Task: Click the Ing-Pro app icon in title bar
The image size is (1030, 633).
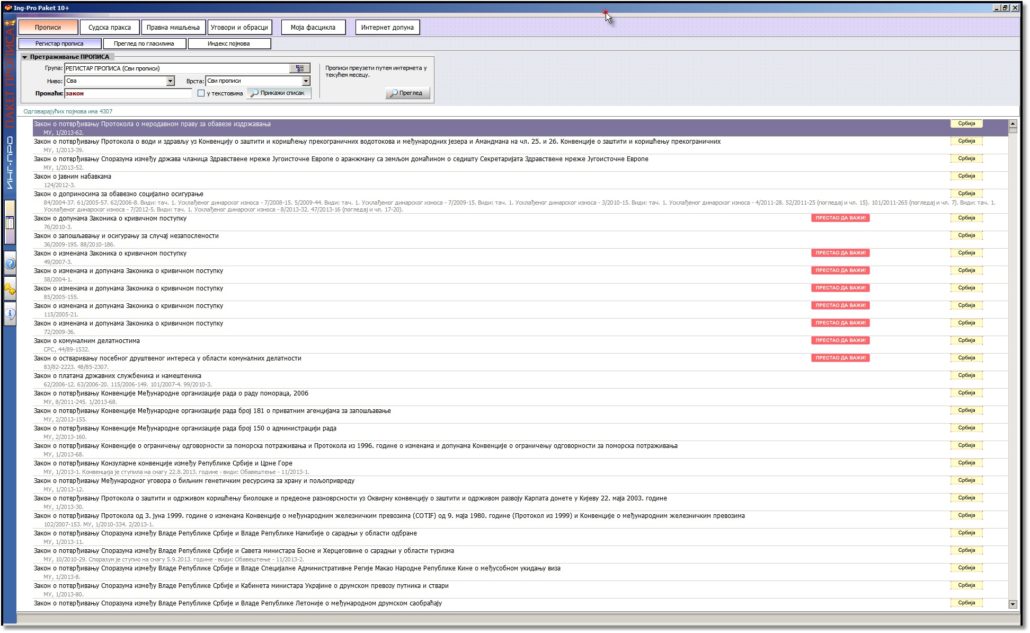Action: click(x=8, y=8)
